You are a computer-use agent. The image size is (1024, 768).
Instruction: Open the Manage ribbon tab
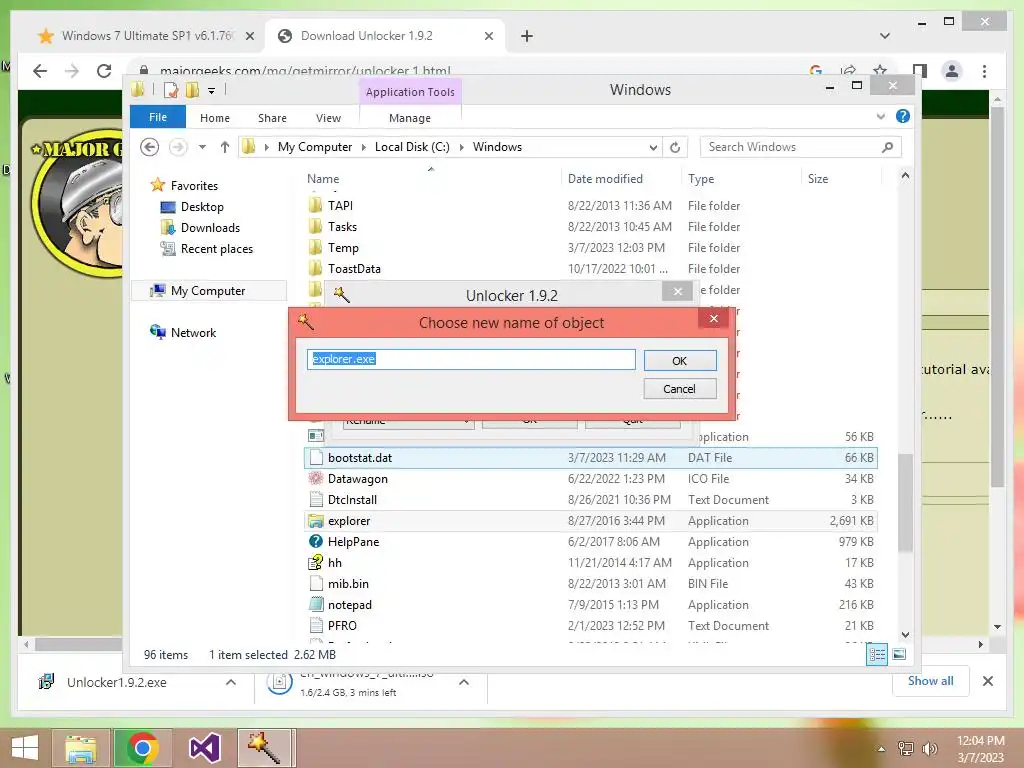pos(409,118)
